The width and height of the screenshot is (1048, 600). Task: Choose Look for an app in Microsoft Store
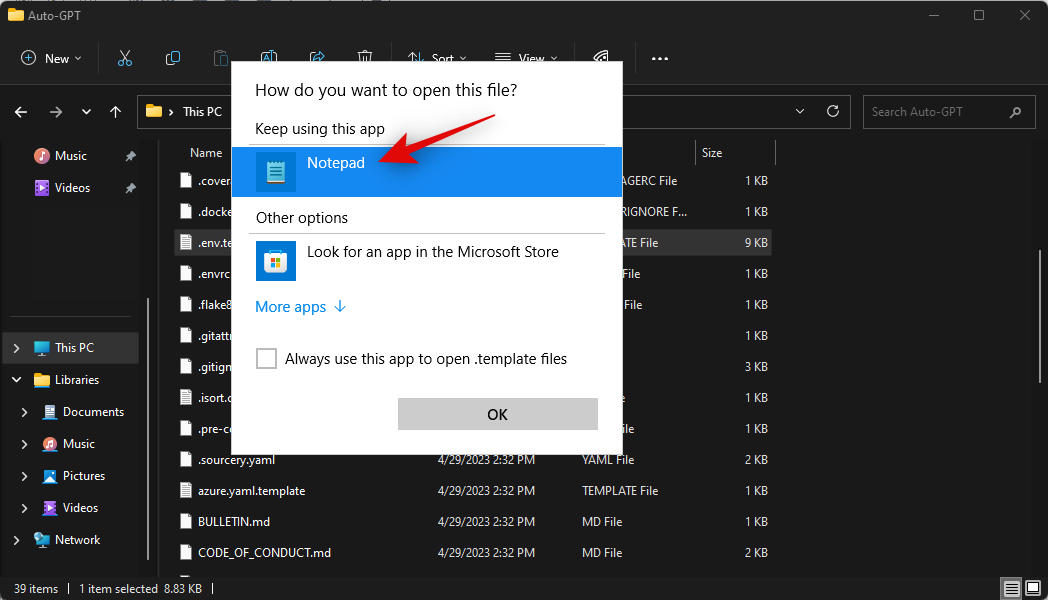[426, 261]
